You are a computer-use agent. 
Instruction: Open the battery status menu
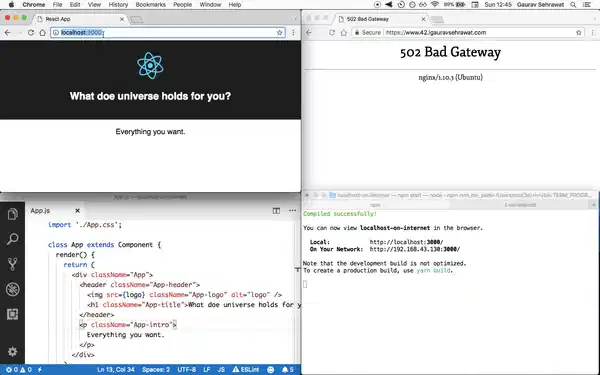pos(454,5)
